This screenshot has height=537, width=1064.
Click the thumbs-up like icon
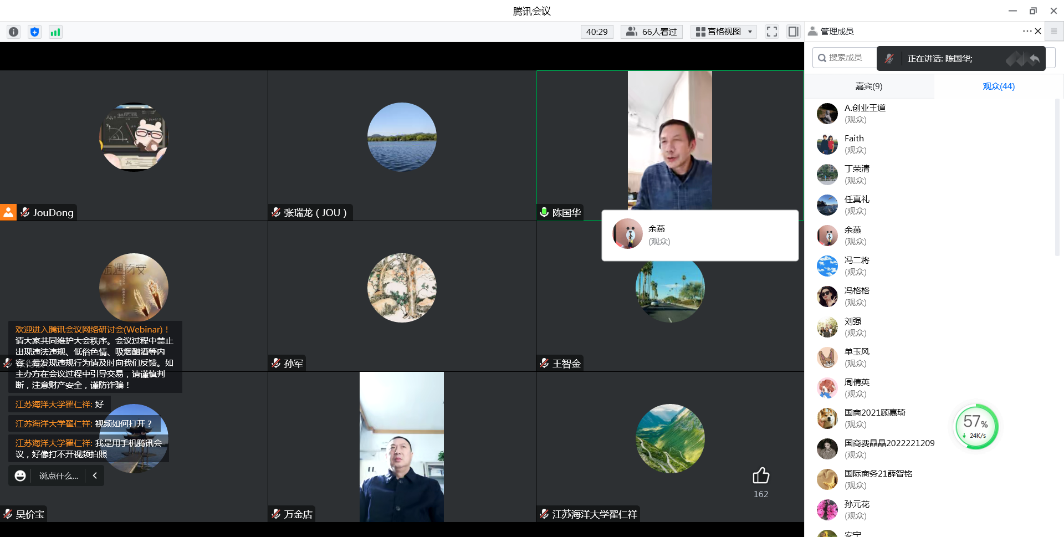click(x=761, y=476)
